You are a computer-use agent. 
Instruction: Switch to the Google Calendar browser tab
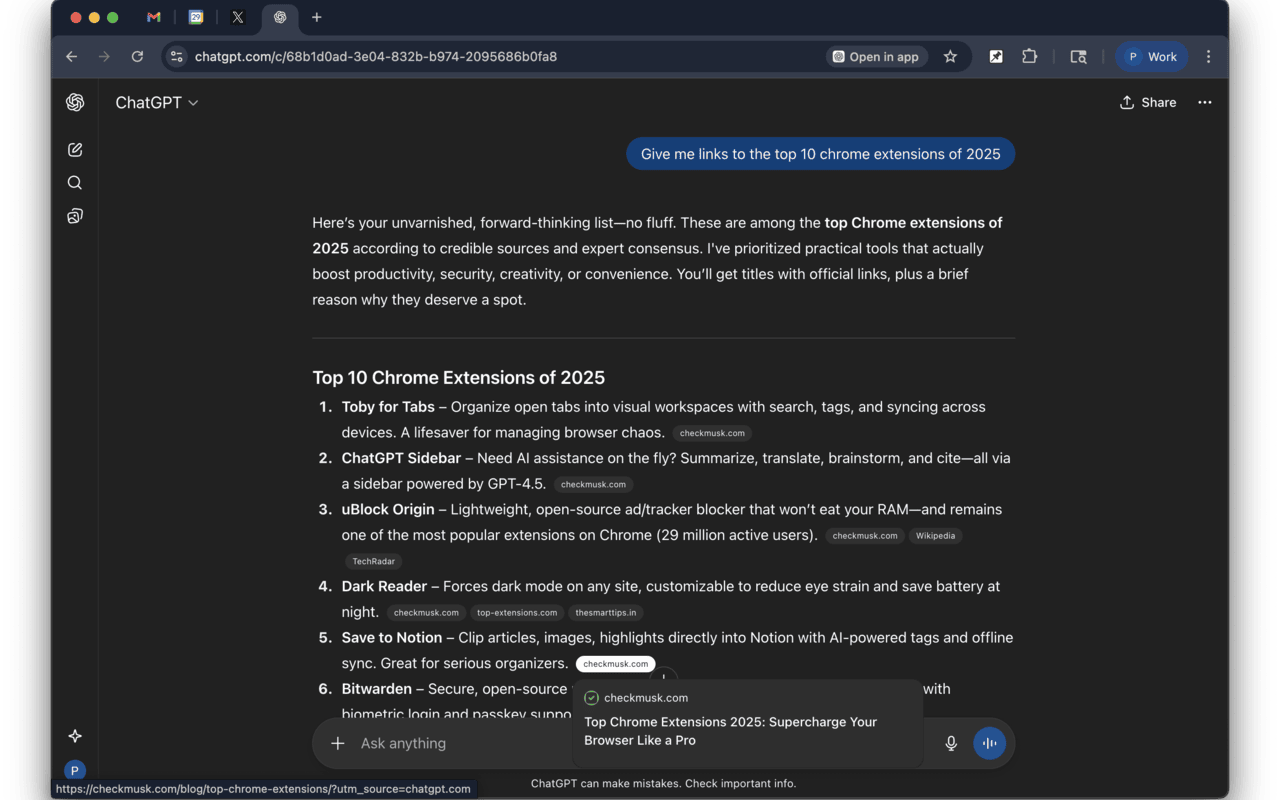click(196, 17)
